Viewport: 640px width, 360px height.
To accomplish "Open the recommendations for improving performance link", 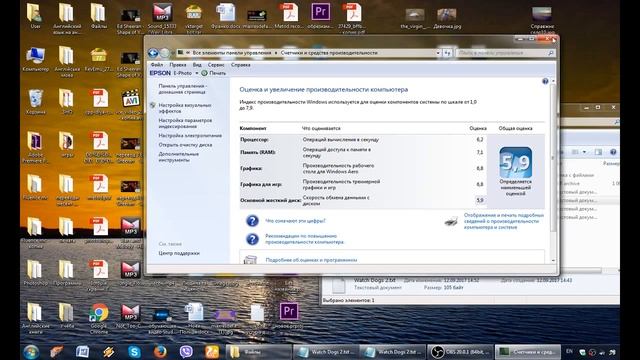I will (x=304, y=239).
